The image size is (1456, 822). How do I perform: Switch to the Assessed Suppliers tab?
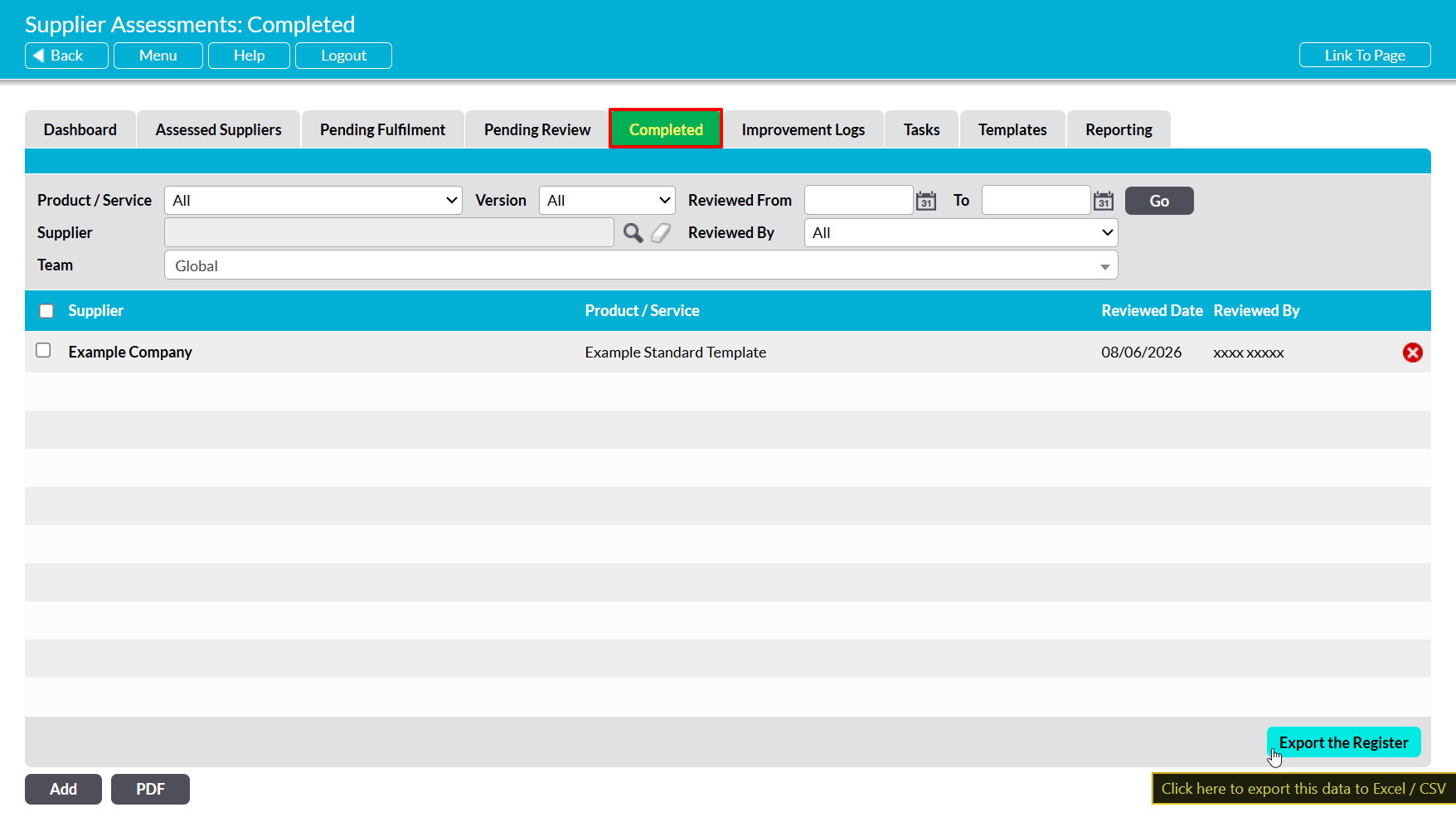click(219, 129)
